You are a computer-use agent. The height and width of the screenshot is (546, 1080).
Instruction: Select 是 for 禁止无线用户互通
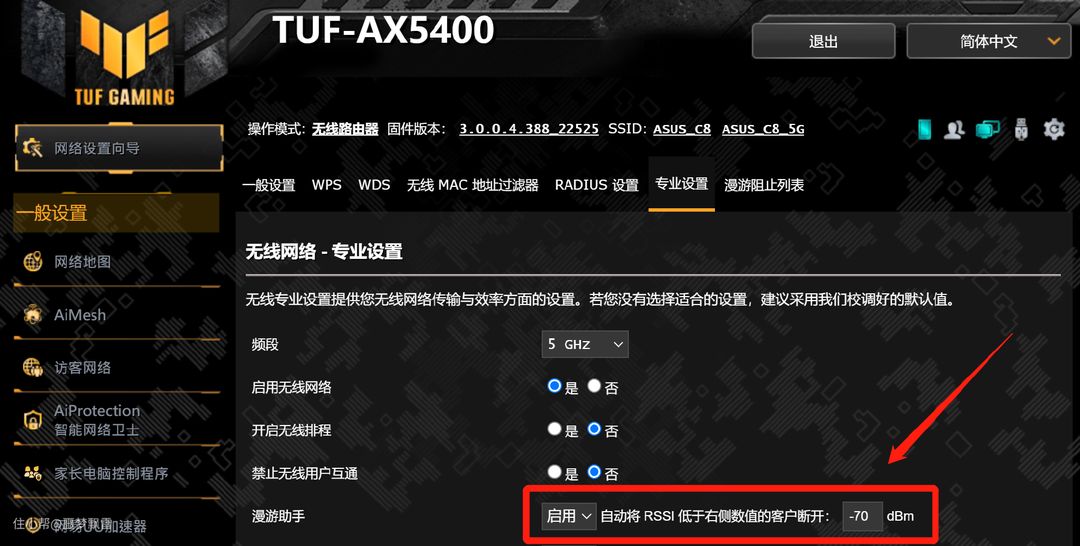pyautogui.click(x=554, y=472)
